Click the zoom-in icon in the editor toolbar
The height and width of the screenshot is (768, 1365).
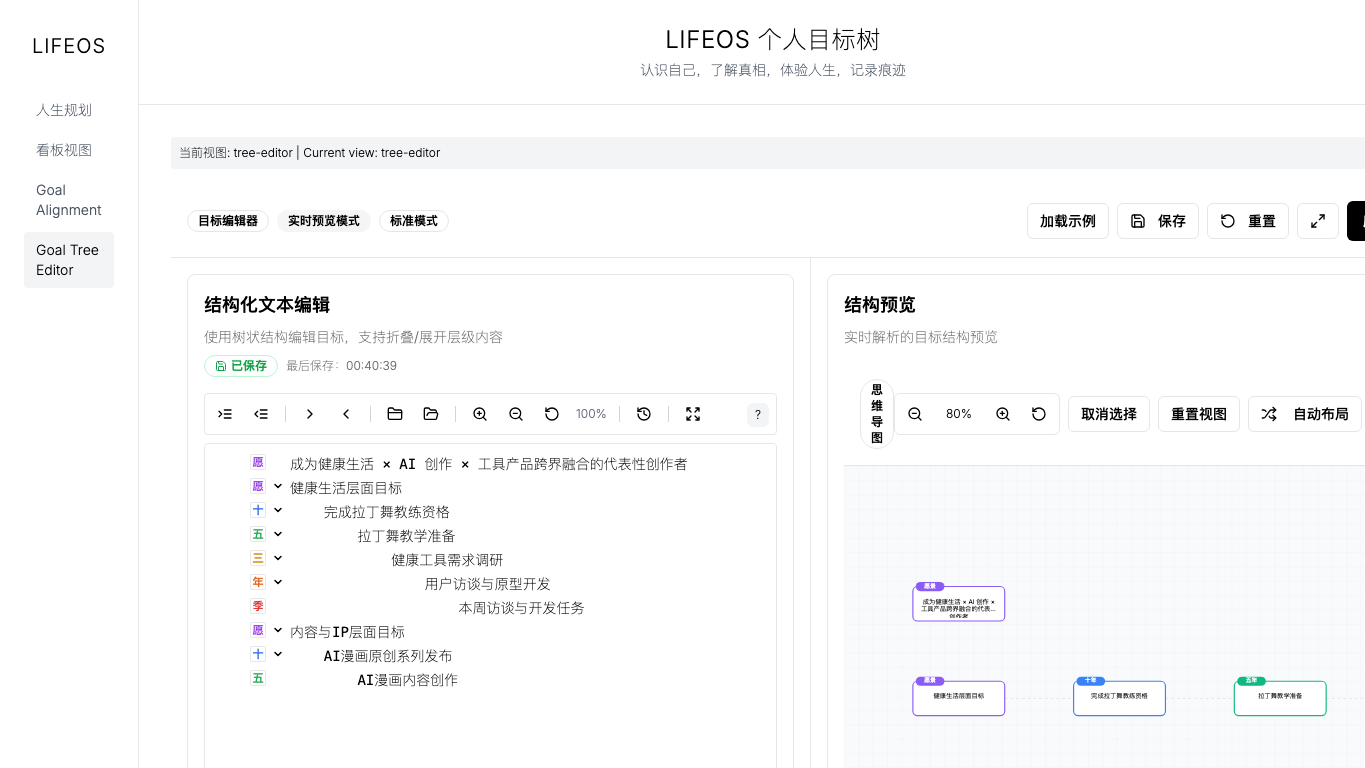tap(479, 413)
